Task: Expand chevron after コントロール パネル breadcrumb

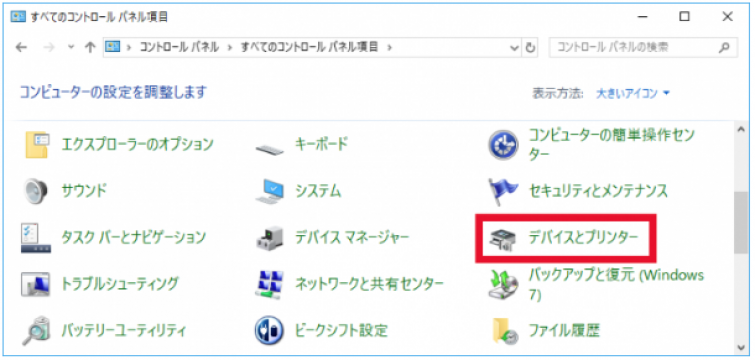Action: [x=230, y=47]
